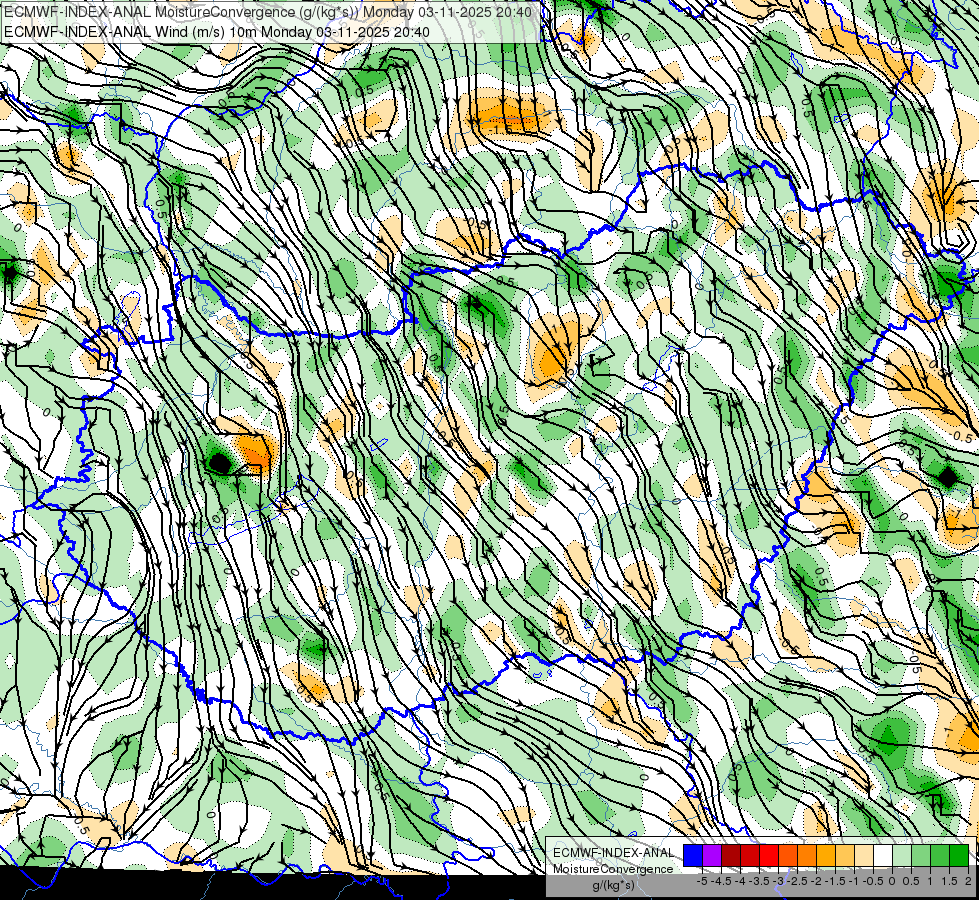Click the pale green swatch between 0 and 0.5
The width and height of the screenshot is (979, 900).
point(902,856)
